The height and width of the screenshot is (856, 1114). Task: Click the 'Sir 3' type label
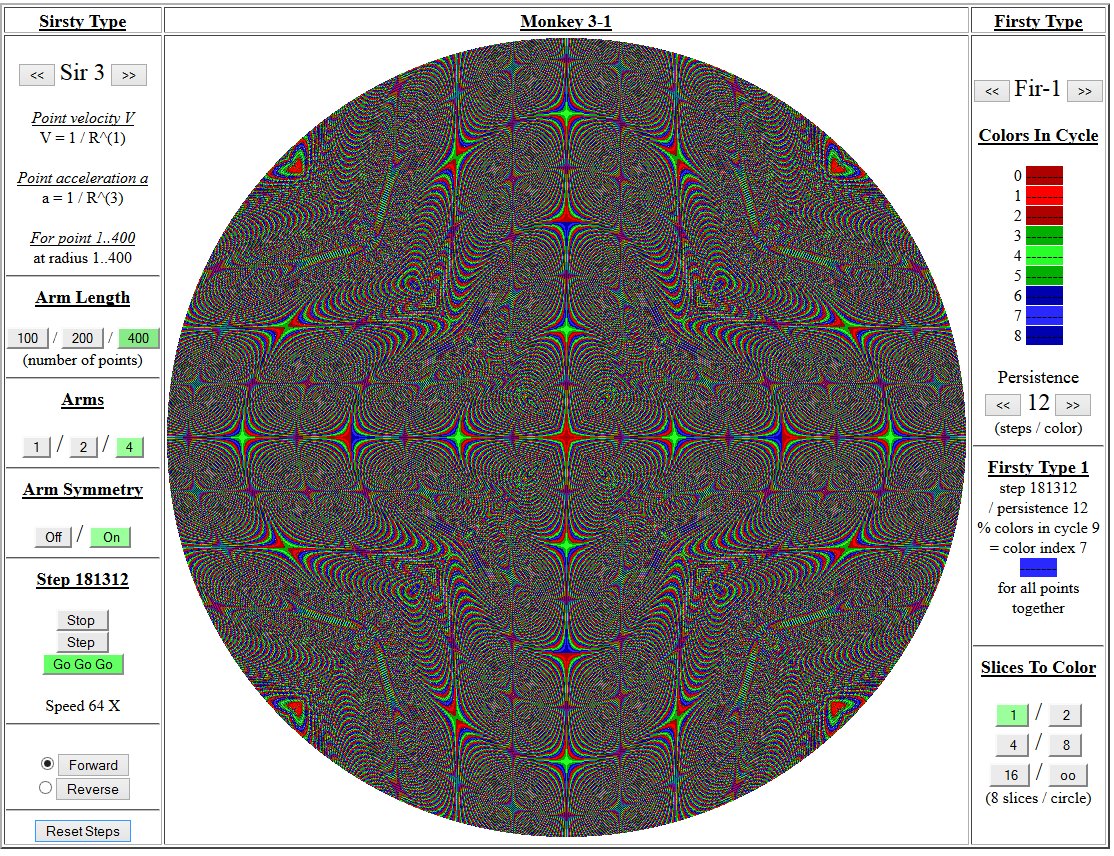point(82,72)
